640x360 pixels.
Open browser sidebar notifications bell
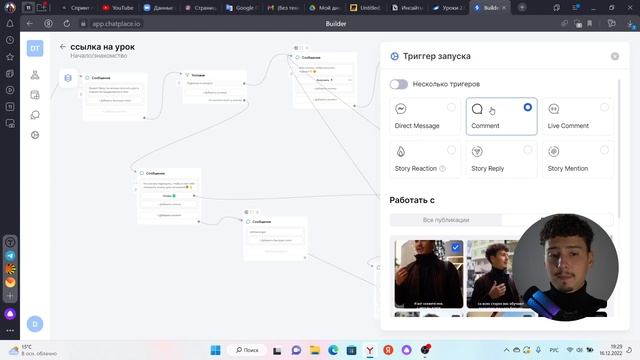click(10, 24)
